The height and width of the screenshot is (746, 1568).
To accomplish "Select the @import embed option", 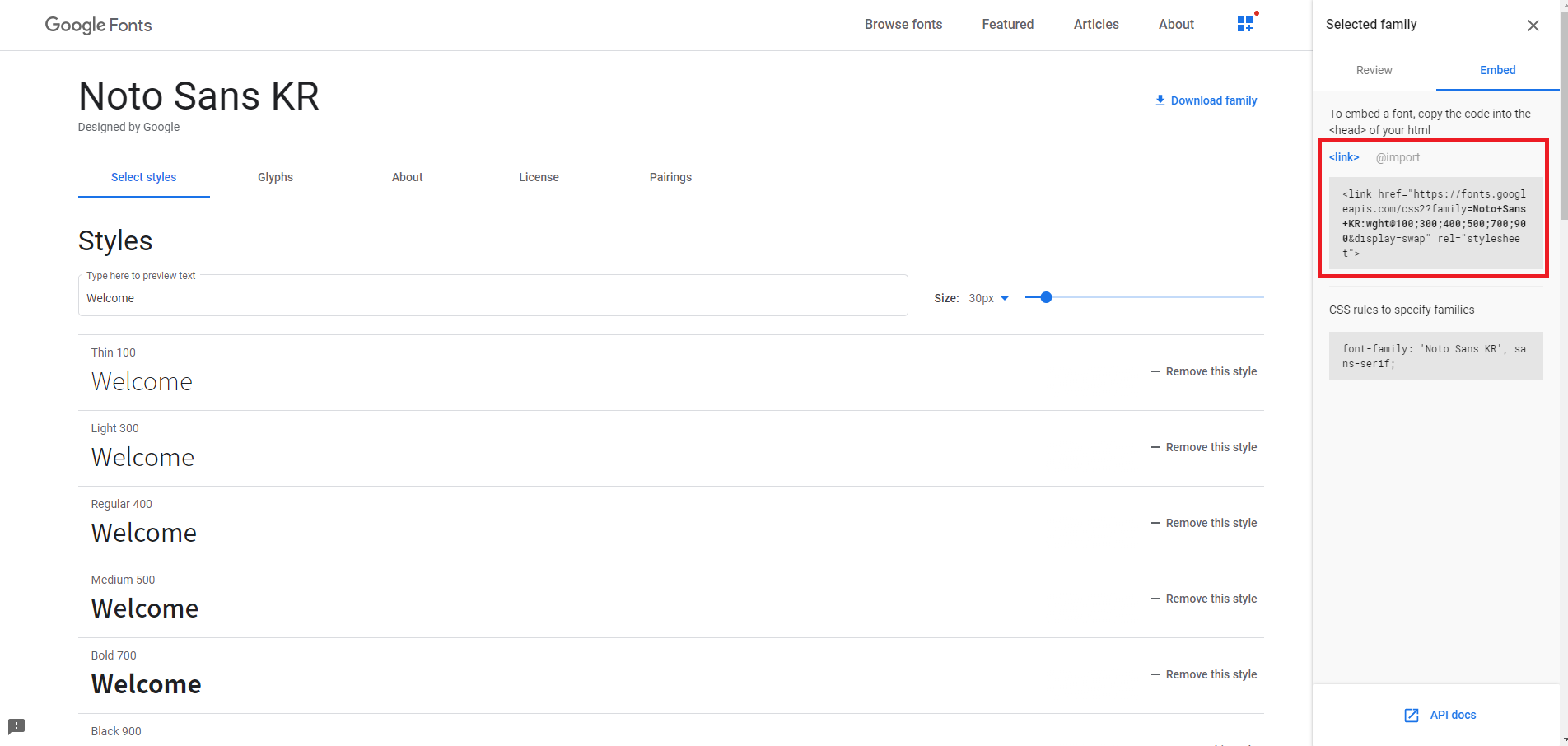I will 1398,157.
